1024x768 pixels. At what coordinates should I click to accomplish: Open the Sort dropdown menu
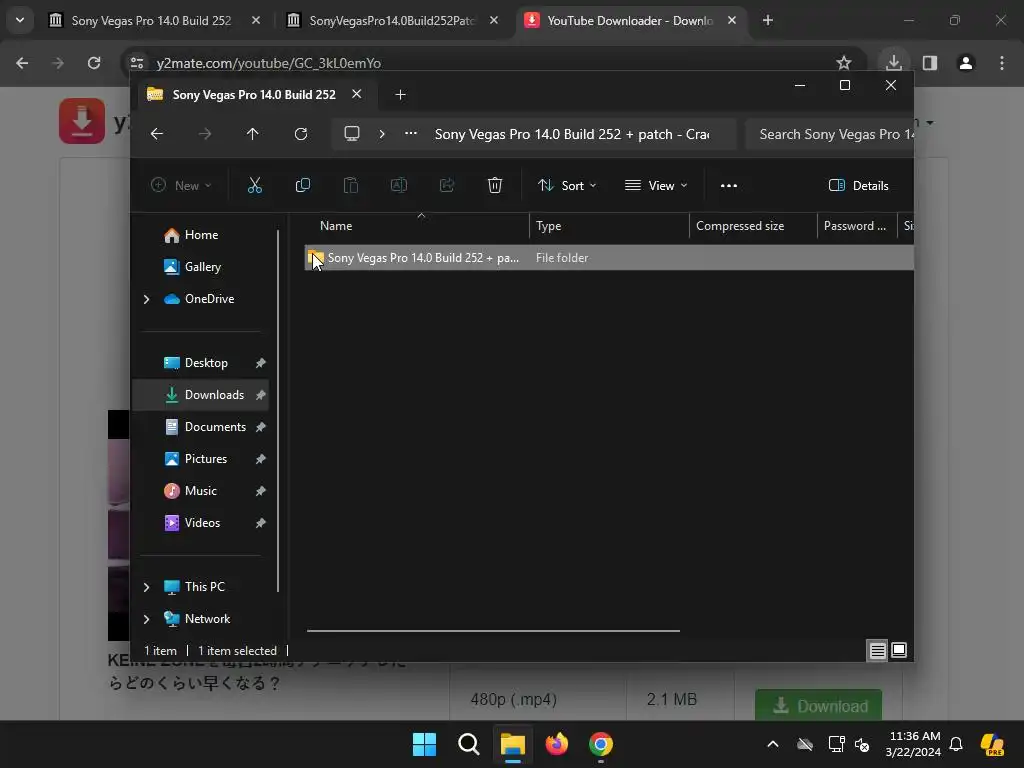(x=567, y=185)
